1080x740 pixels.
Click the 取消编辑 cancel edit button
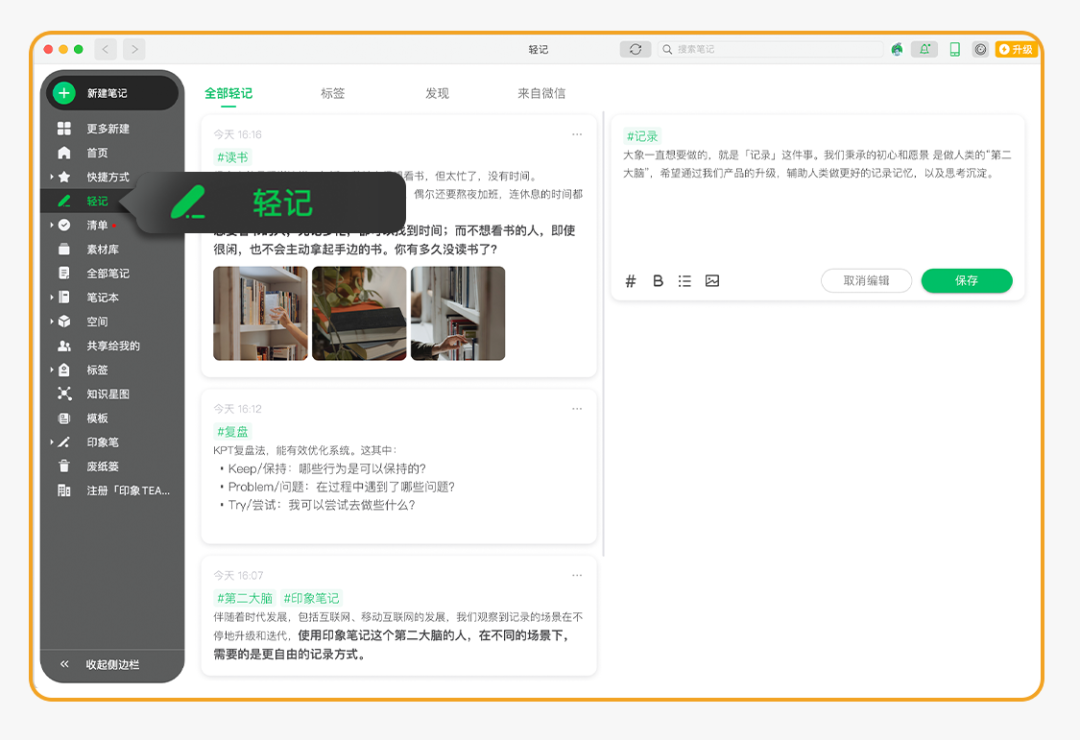(x=866, y=280)
